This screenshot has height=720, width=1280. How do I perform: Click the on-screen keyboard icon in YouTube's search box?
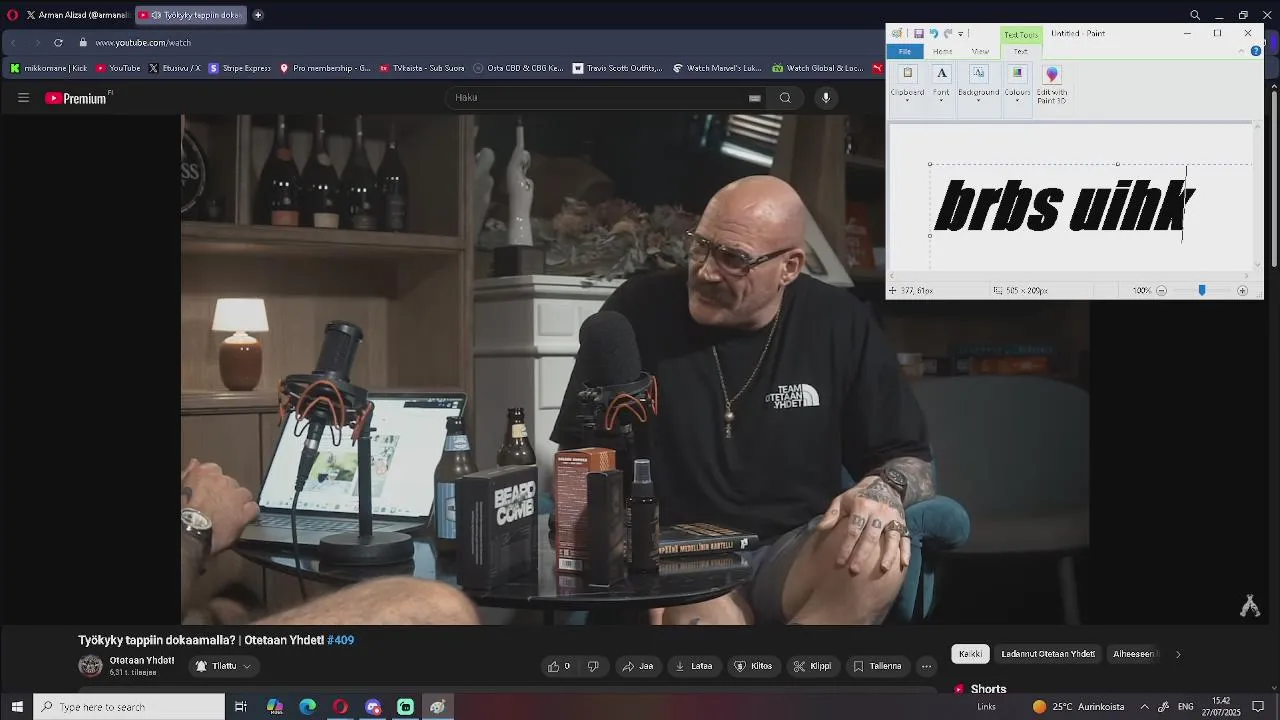coord(754,98)
